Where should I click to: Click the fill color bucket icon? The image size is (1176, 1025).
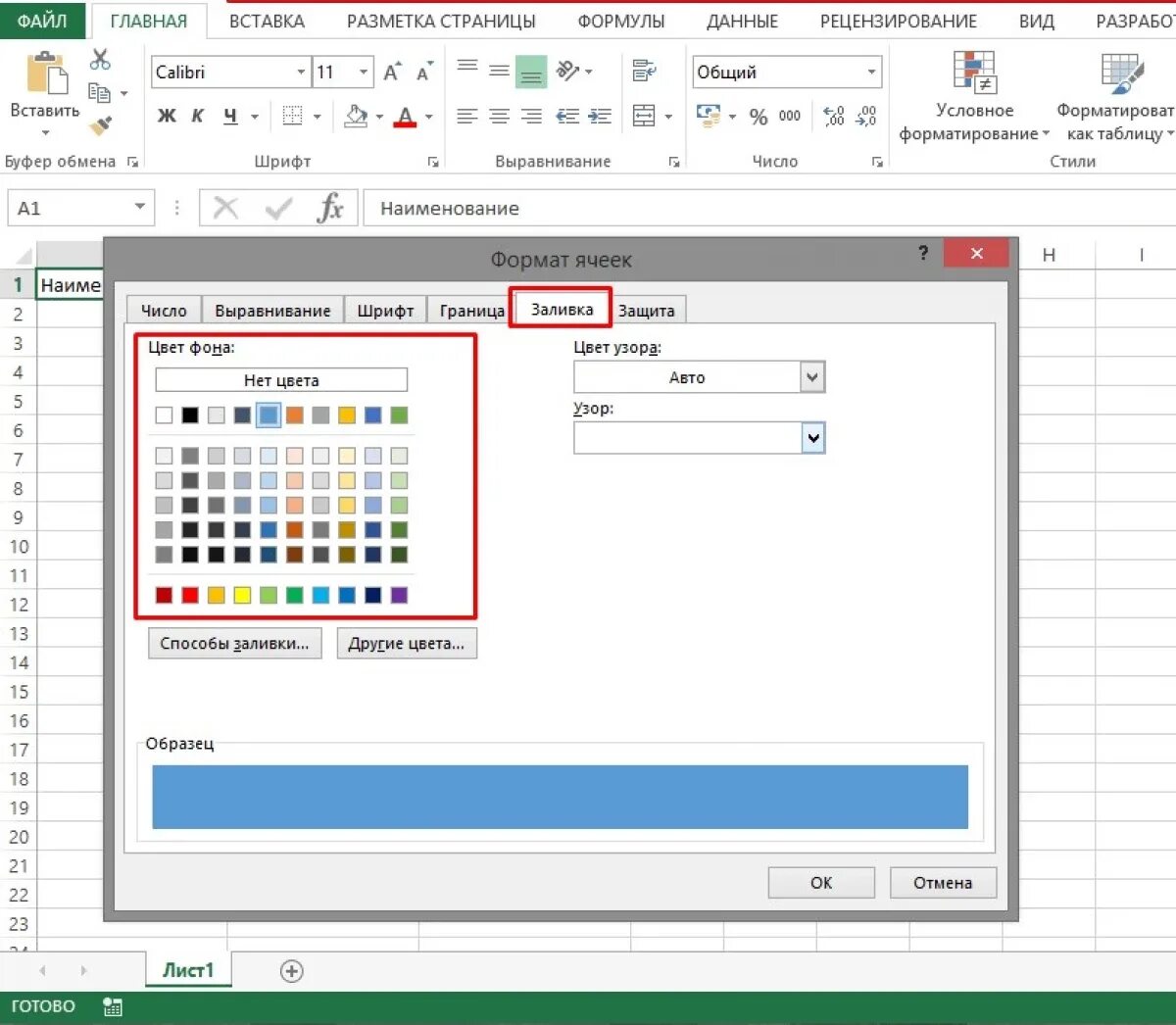pyautogui.click(x=357, y=116)
